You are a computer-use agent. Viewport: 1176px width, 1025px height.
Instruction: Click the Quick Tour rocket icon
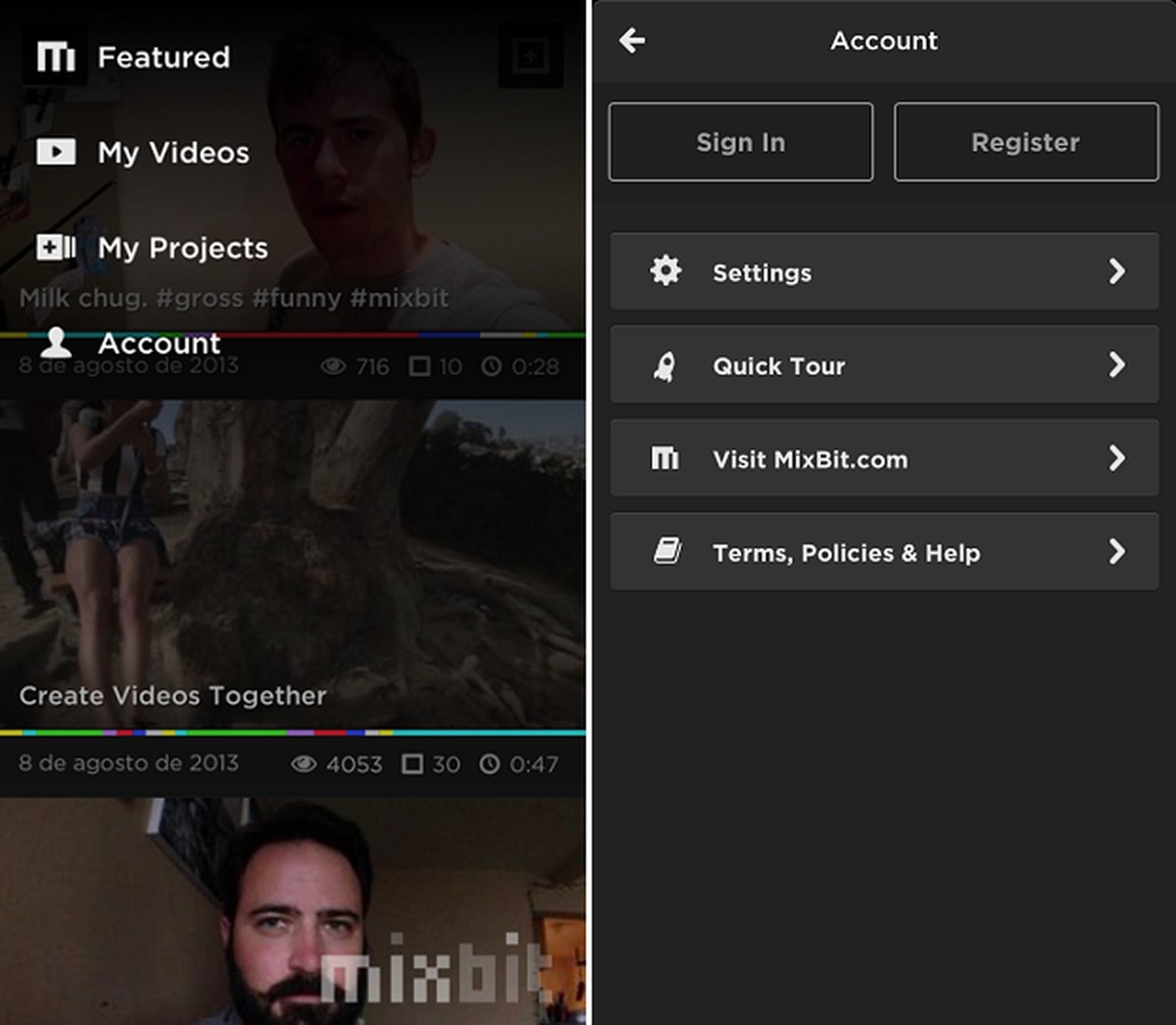click(664, 366)
